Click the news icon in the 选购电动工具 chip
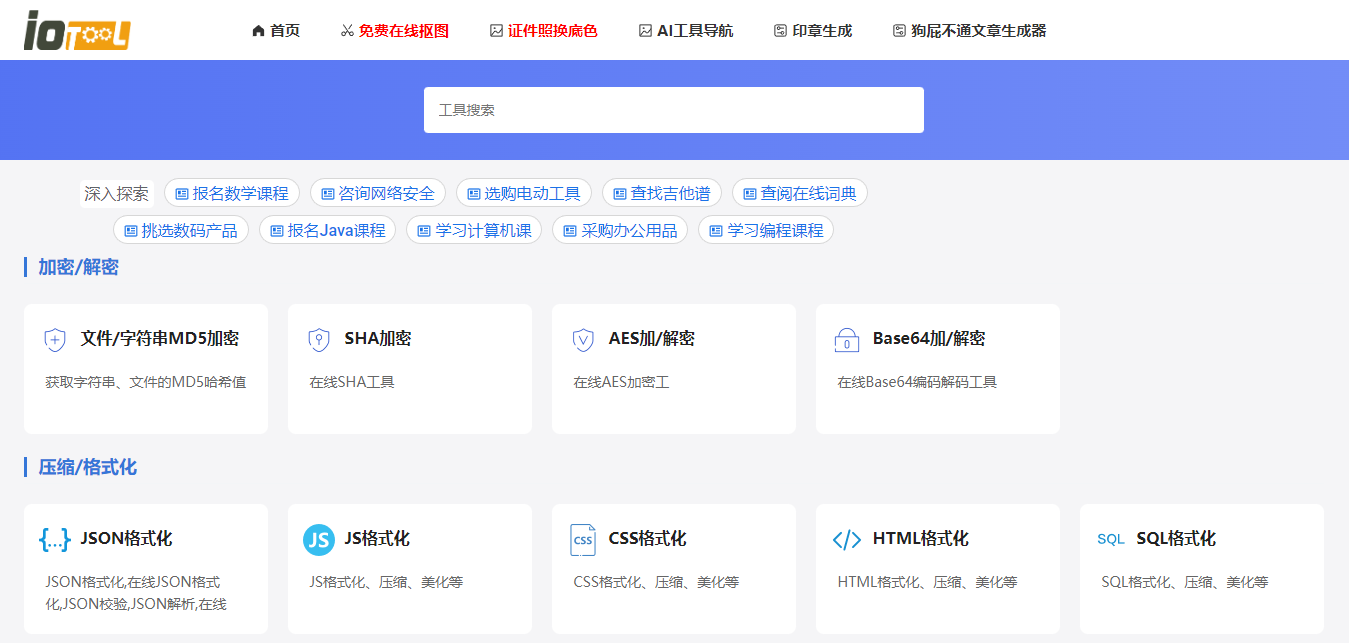 [474, 194]
